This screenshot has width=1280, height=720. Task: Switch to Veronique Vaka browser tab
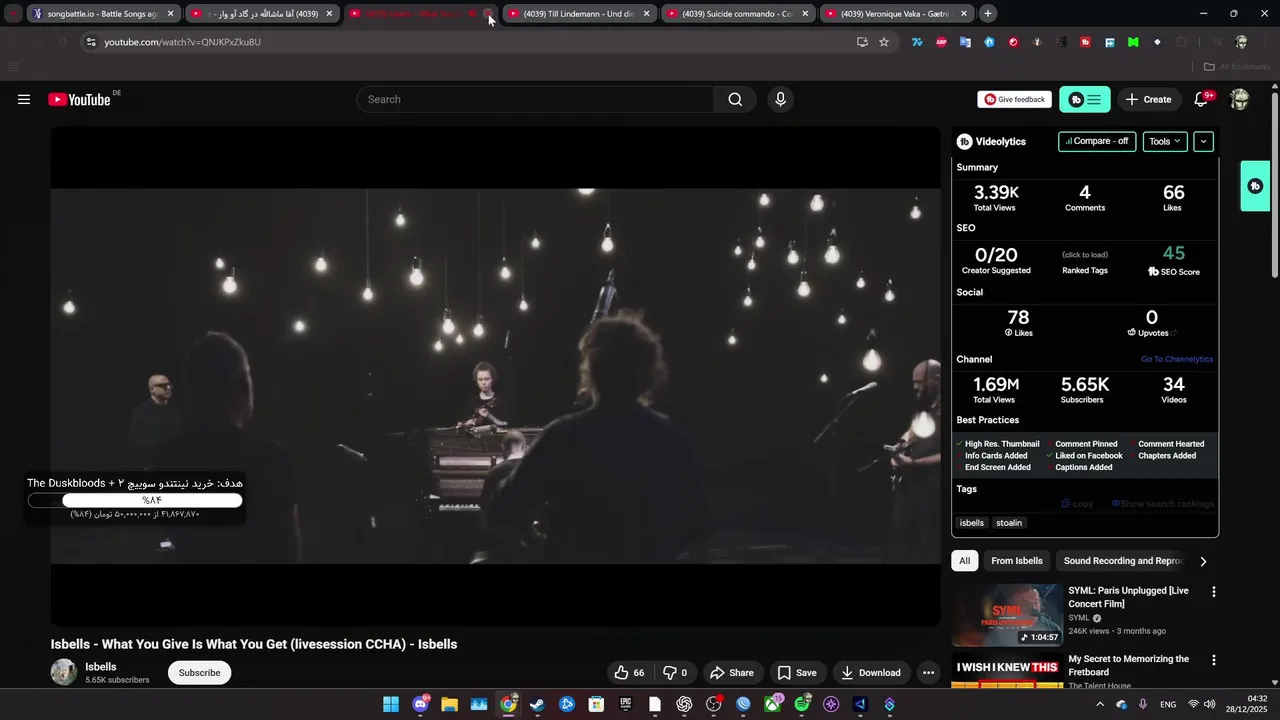[x=896, y=14]
